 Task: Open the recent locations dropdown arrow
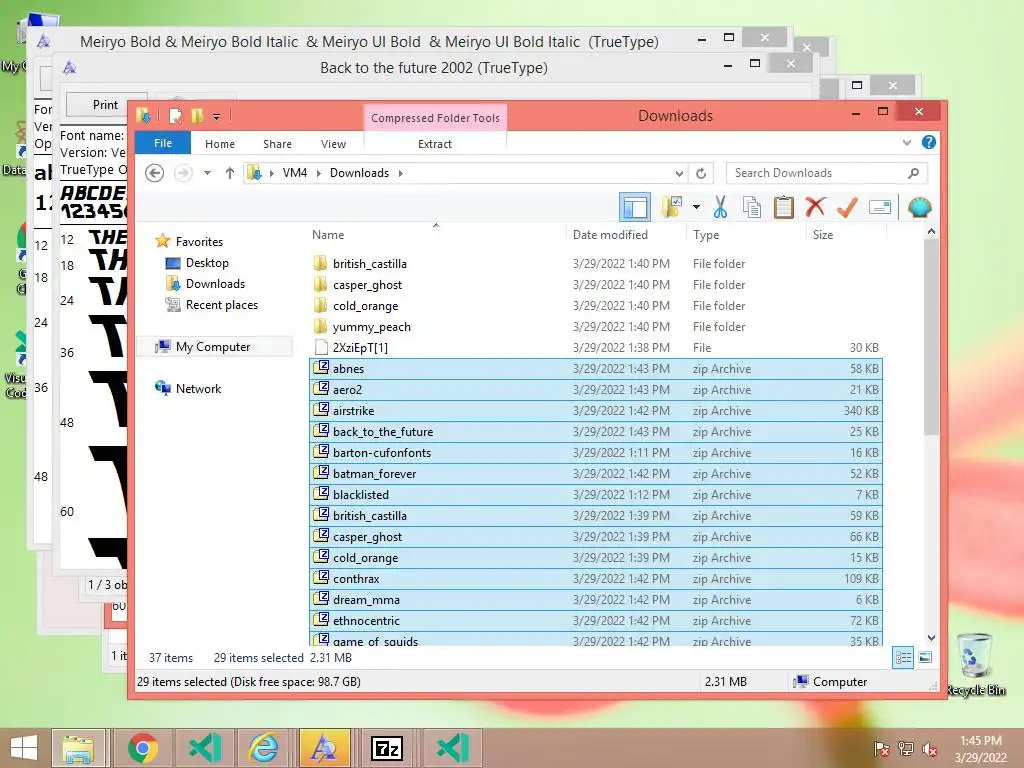pyautogui.click(x=207, y=173)
